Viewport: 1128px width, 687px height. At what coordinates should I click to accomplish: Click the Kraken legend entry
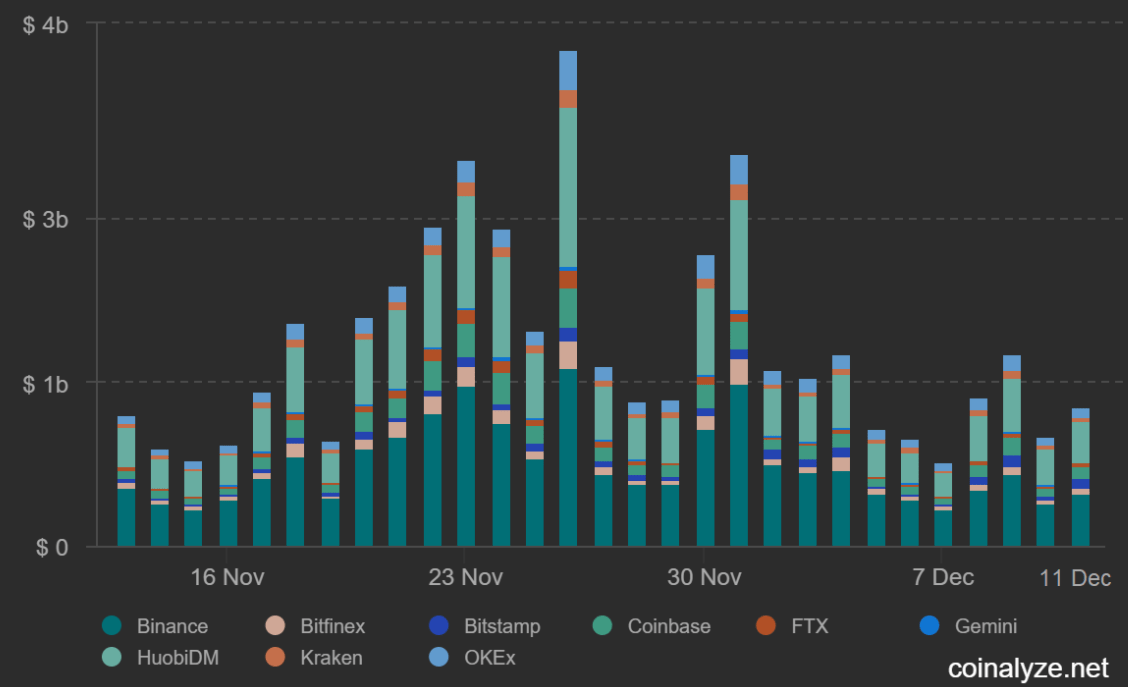pos(314,658)
